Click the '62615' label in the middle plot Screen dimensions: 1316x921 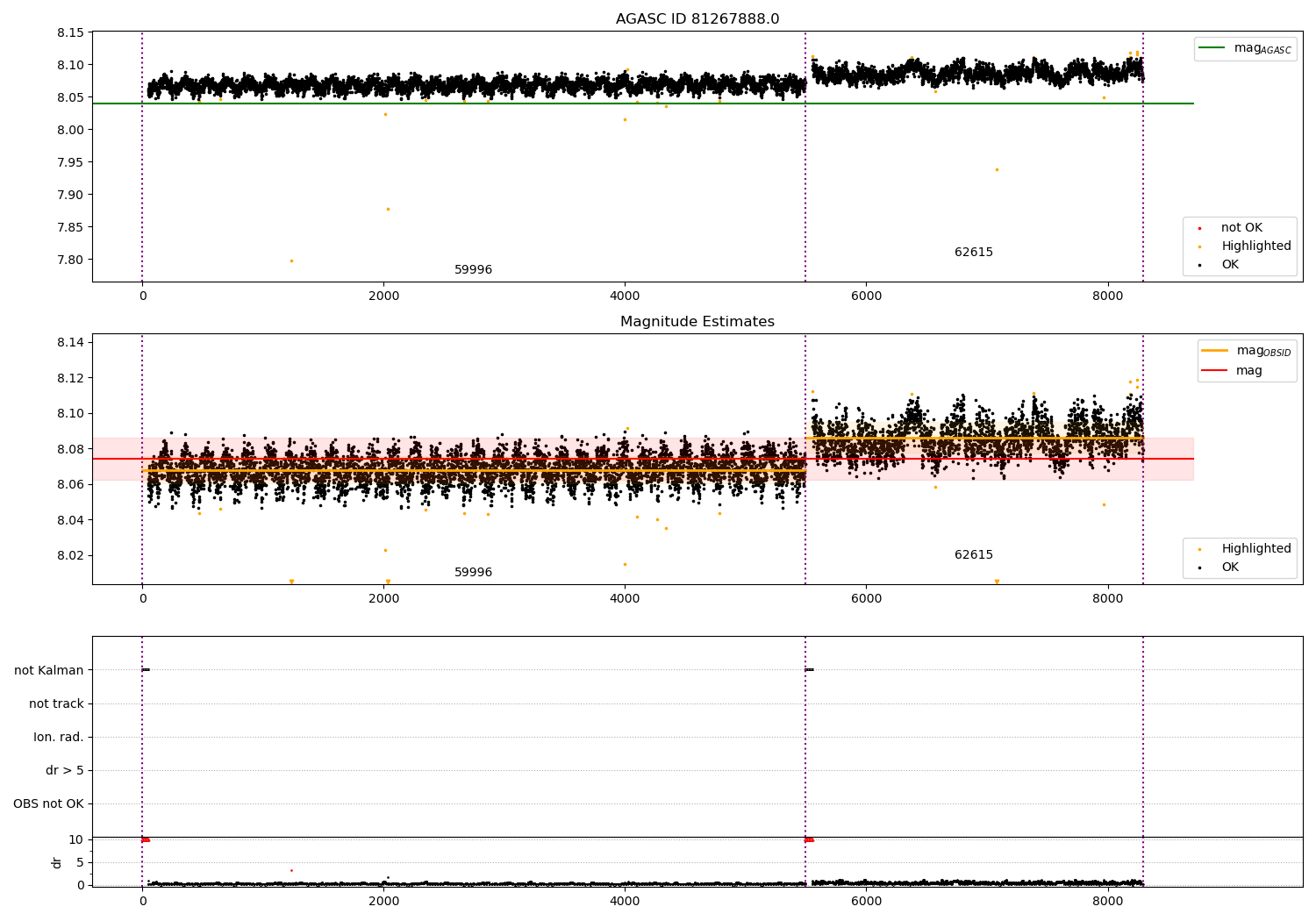coord(974,555)
